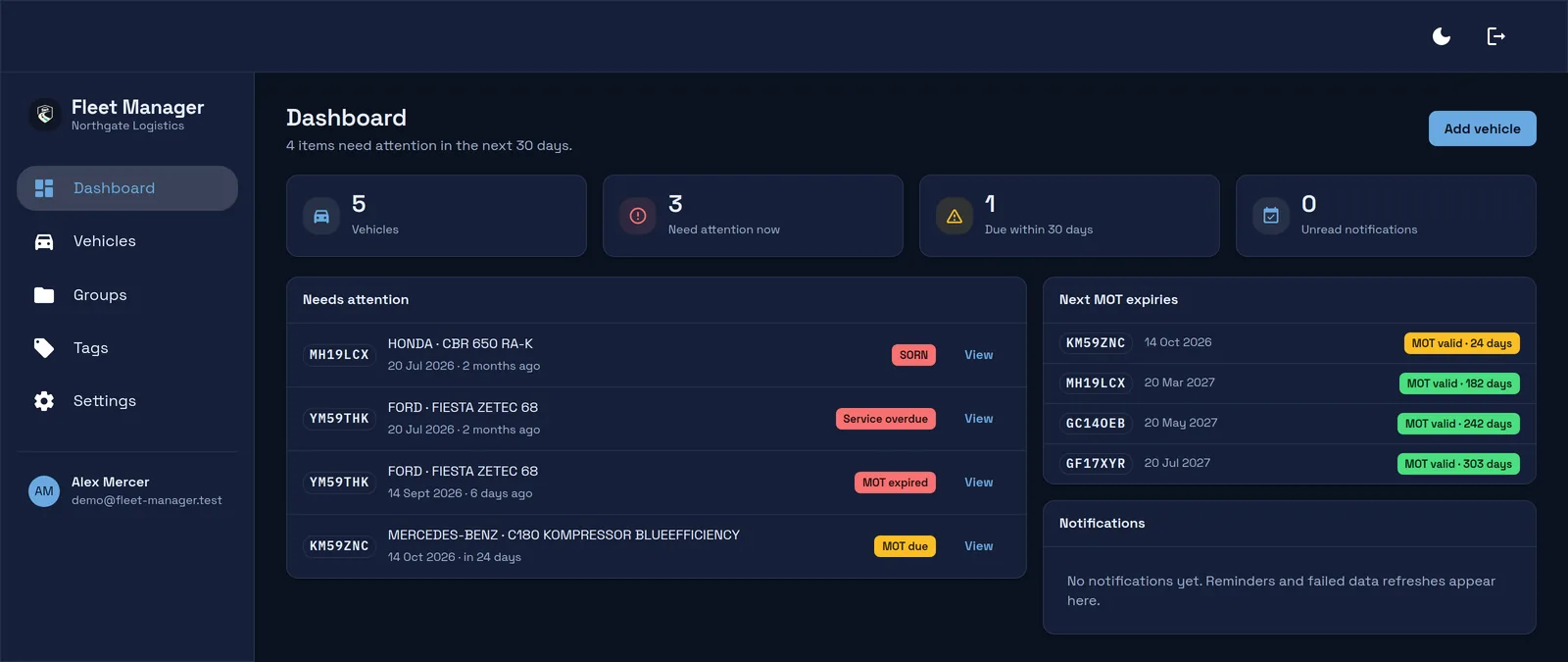Click the Alex Mercer user name
1568x662 pixels.
(x=111, y=483)
